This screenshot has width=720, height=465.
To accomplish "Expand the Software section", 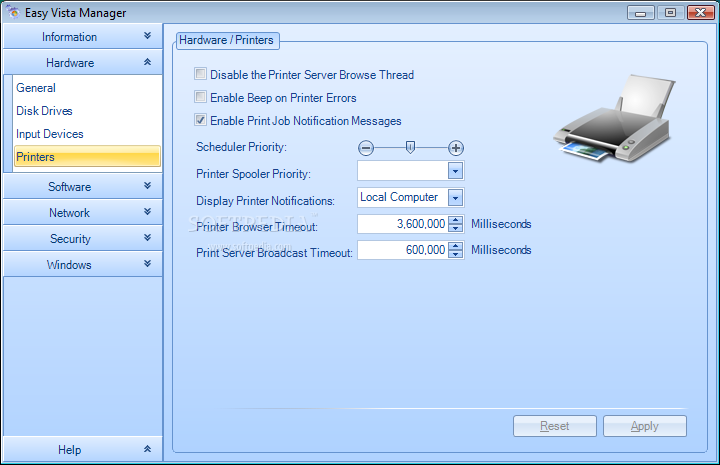I will coord(83,186).
